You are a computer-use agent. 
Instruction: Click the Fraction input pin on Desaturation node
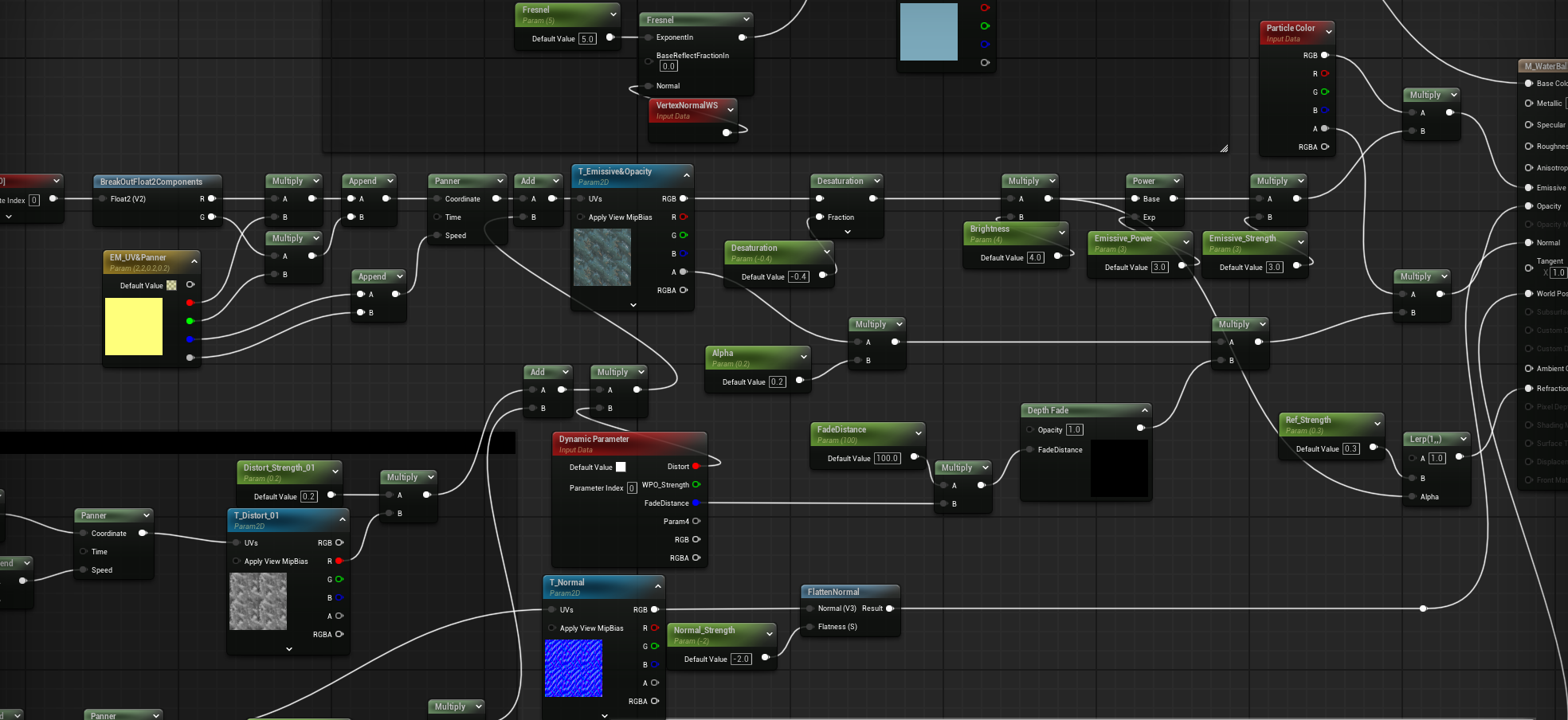point(819,217)
